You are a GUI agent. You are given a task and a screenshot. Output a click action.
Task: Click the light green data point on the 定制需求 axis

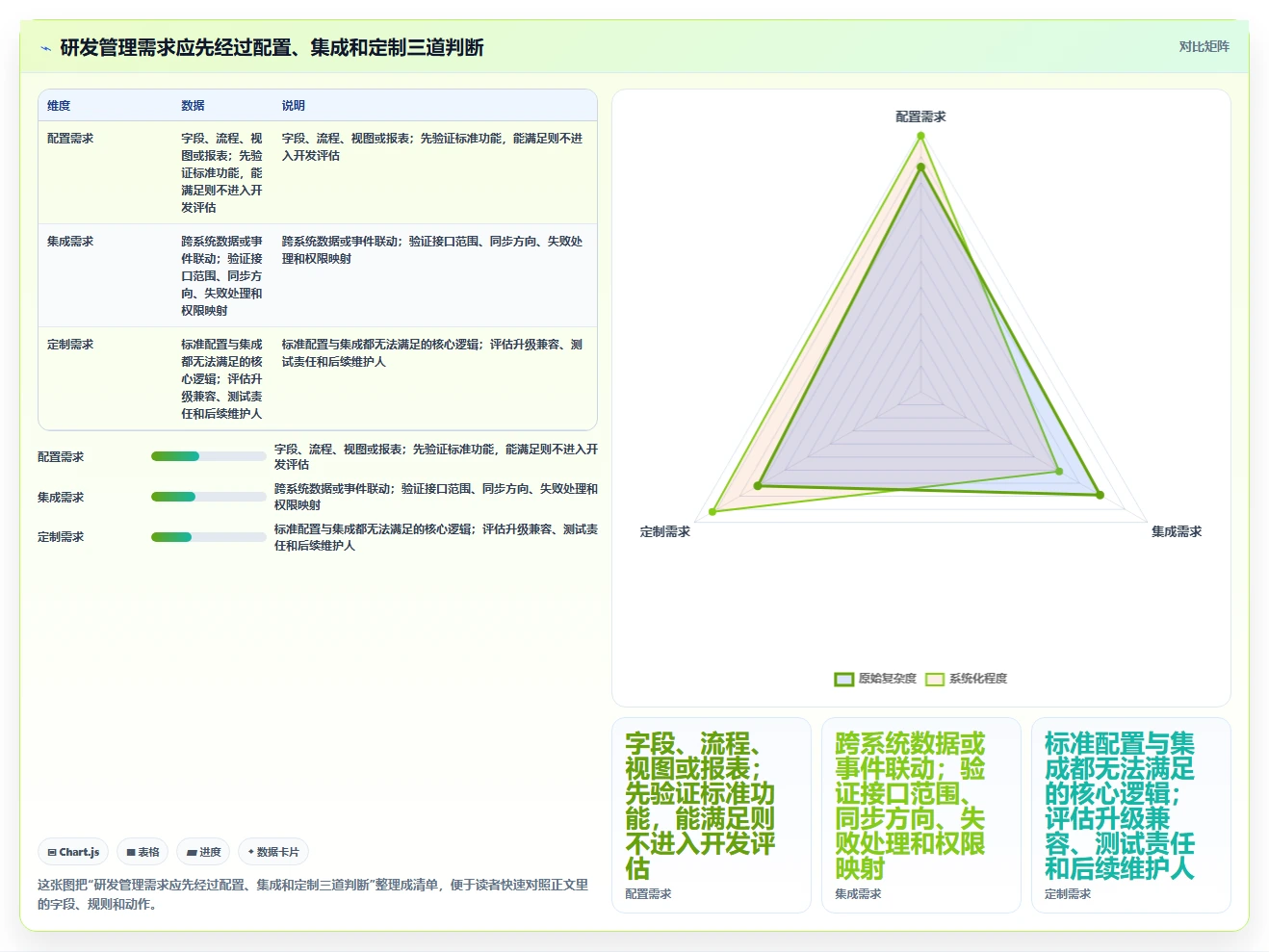[712, 511]
